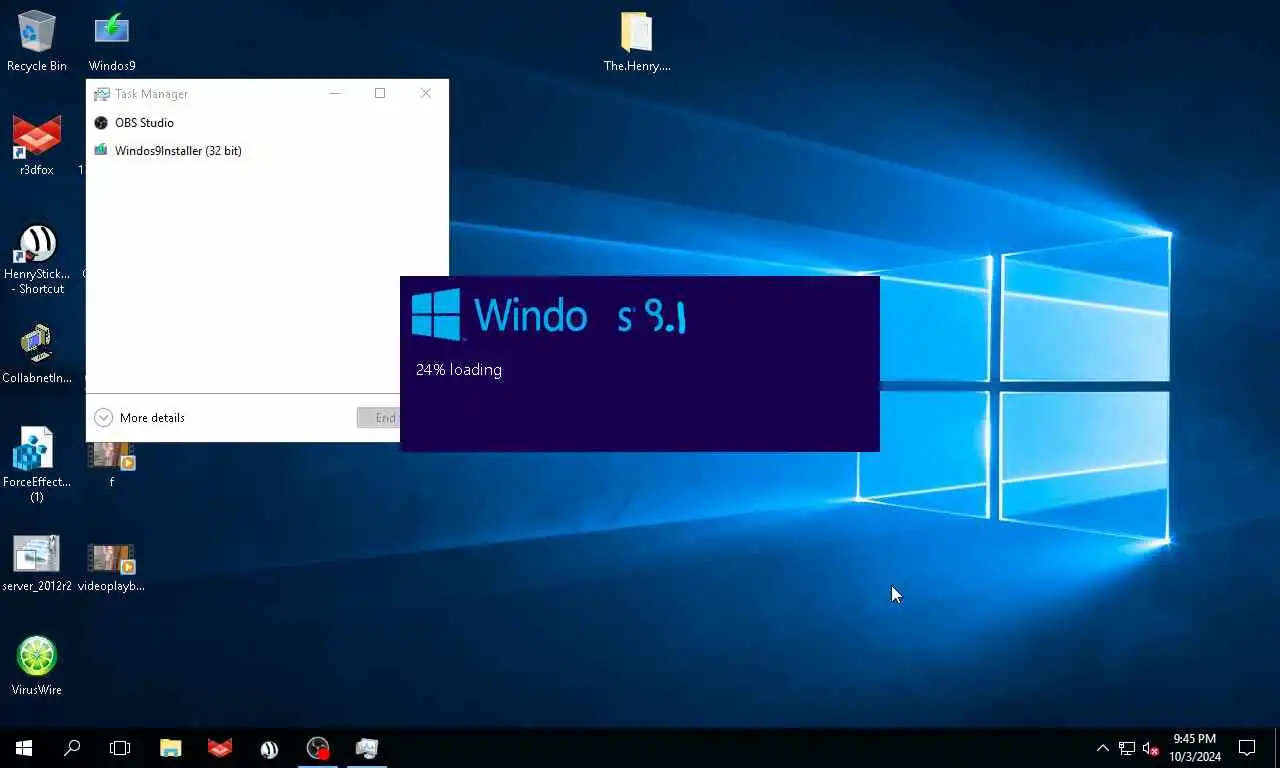Image resolution: width=1280 pixels, height=768 pixels.
Task: Open Task View on the taskbar
Action: (x=120, y=748)
